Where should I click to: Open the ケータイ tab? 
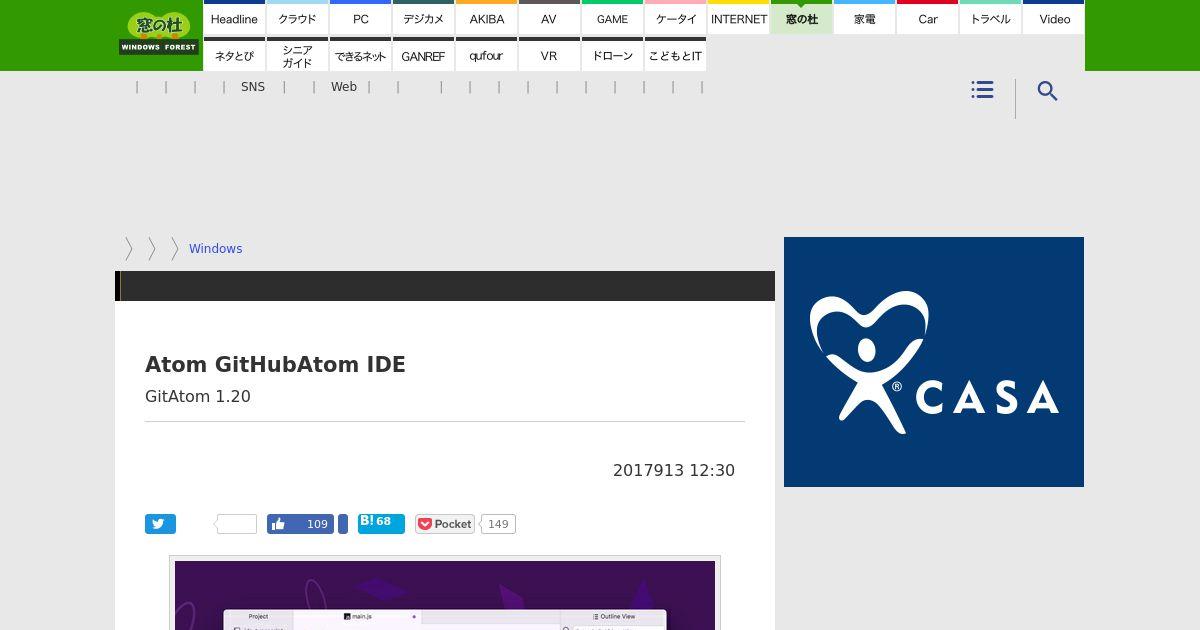click(675, 18)
